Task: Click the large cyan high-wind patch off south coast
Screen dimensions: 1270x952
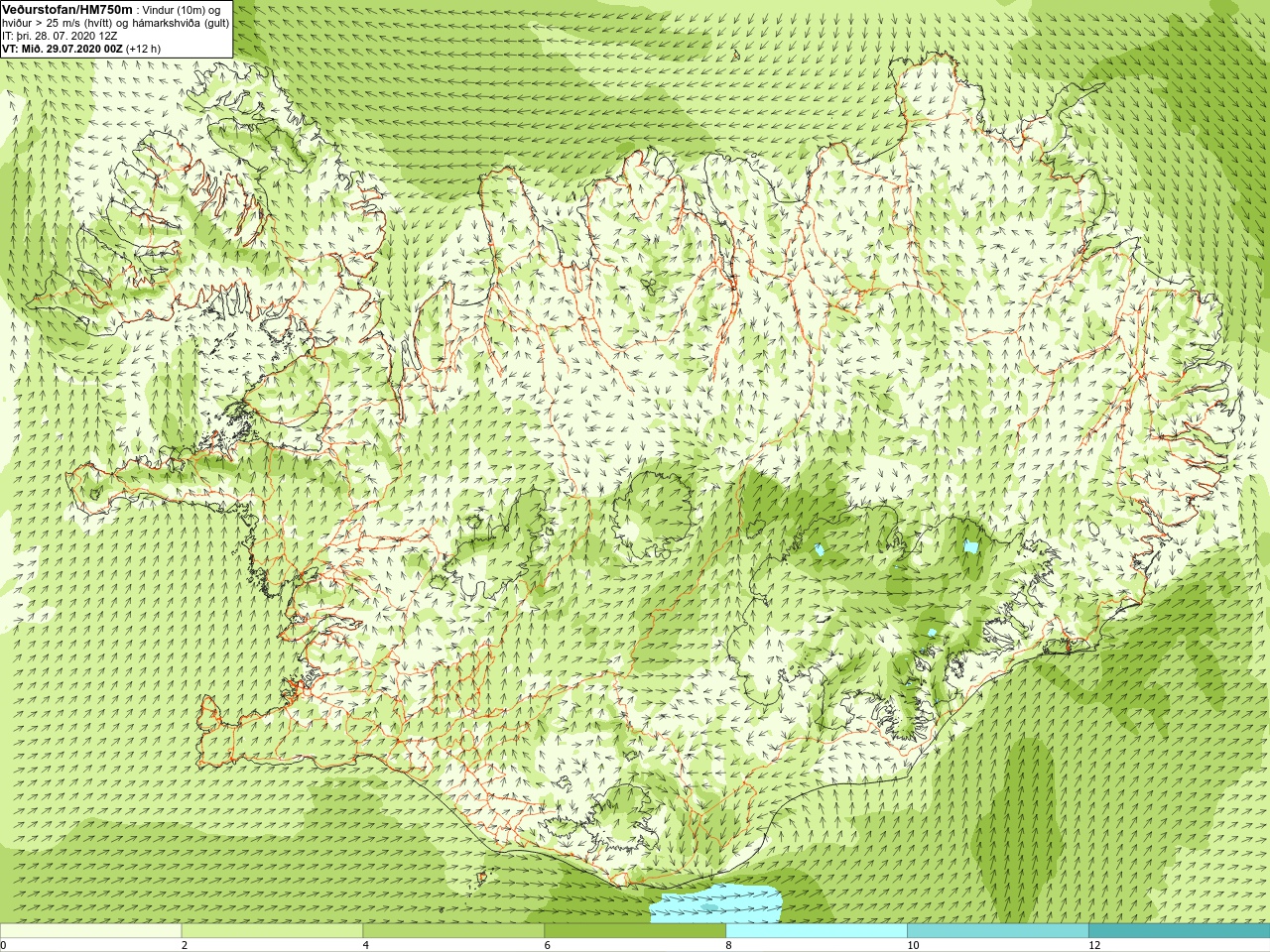Action: pyautogui.click(x=715, y=904)
